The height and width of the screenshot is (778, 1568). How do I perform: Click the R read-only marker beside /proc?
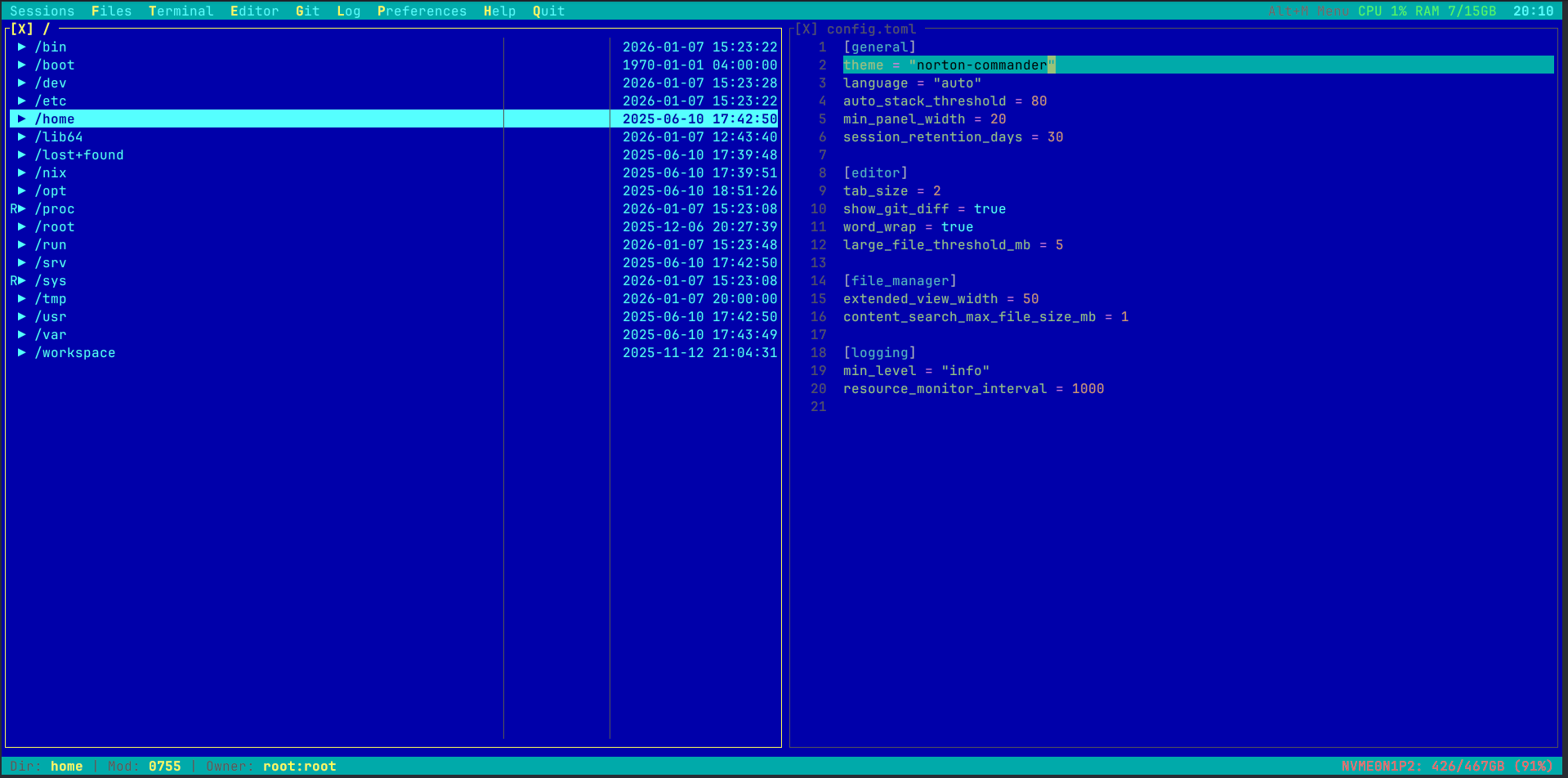click(13, 208)
